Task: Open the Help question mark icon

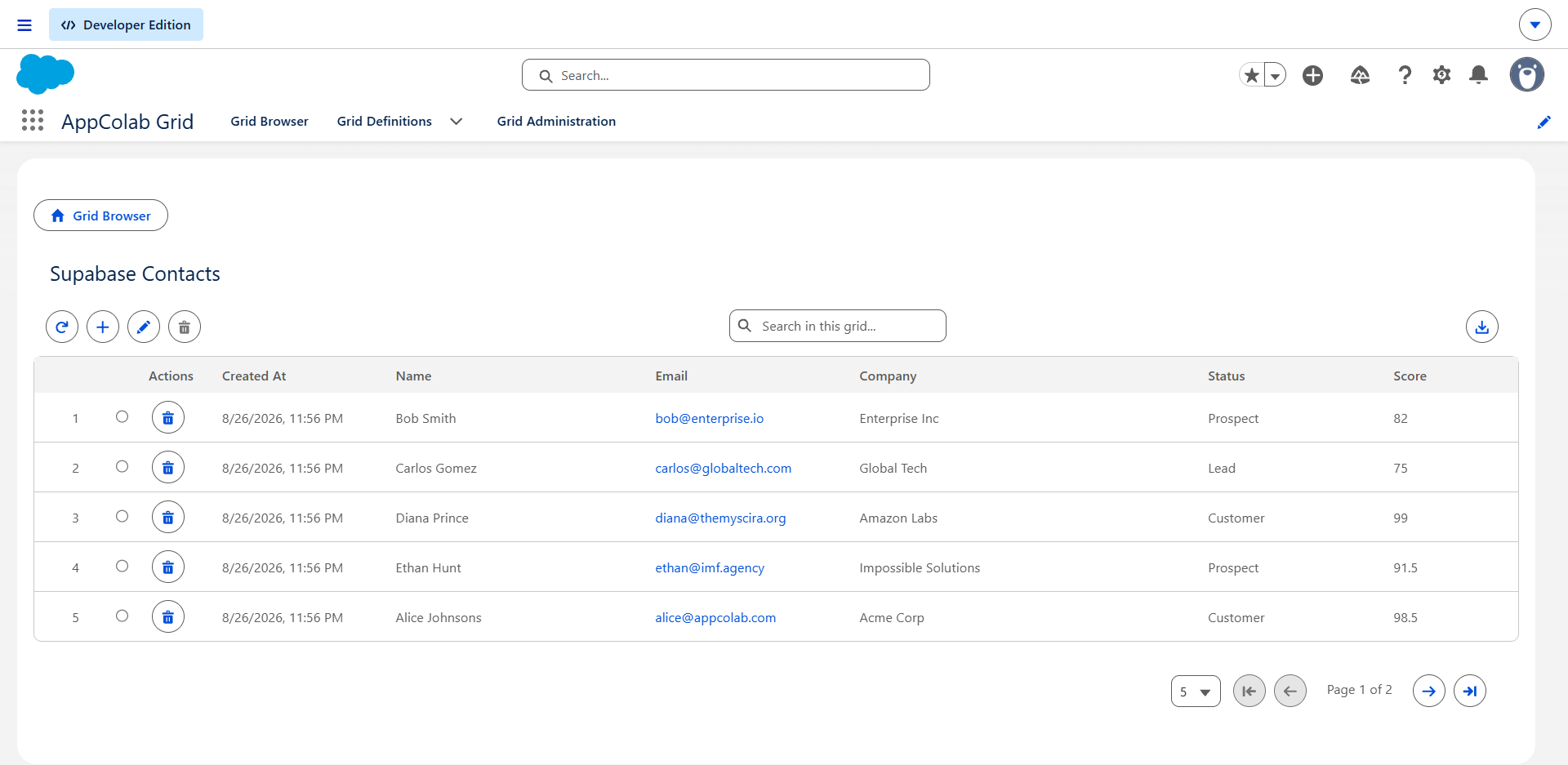Action: tap(1405, 75)
